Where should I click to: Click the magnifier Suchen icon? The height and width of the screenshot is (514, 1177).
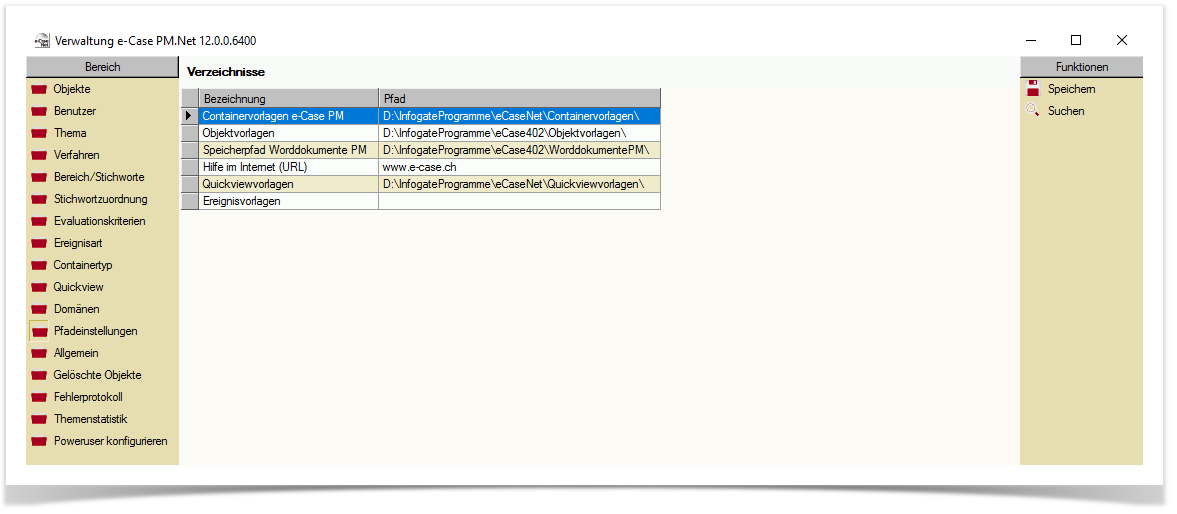pyautogui.click(x=1033, y=110)
